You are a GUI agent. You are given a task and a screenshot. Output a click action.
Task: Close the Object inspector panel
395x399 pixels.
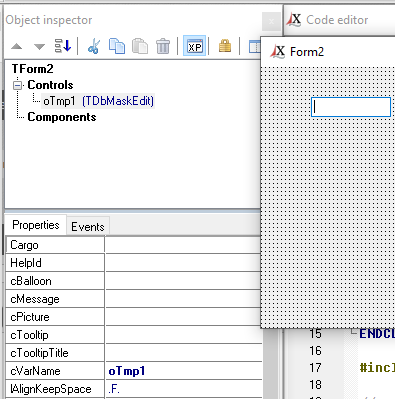pyautogui.click(x=271, y=22)
